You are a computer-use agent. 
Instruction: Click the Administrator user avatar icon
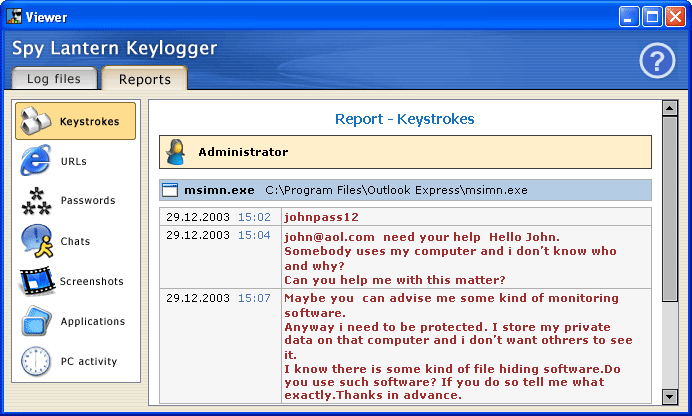coord(176,152)
